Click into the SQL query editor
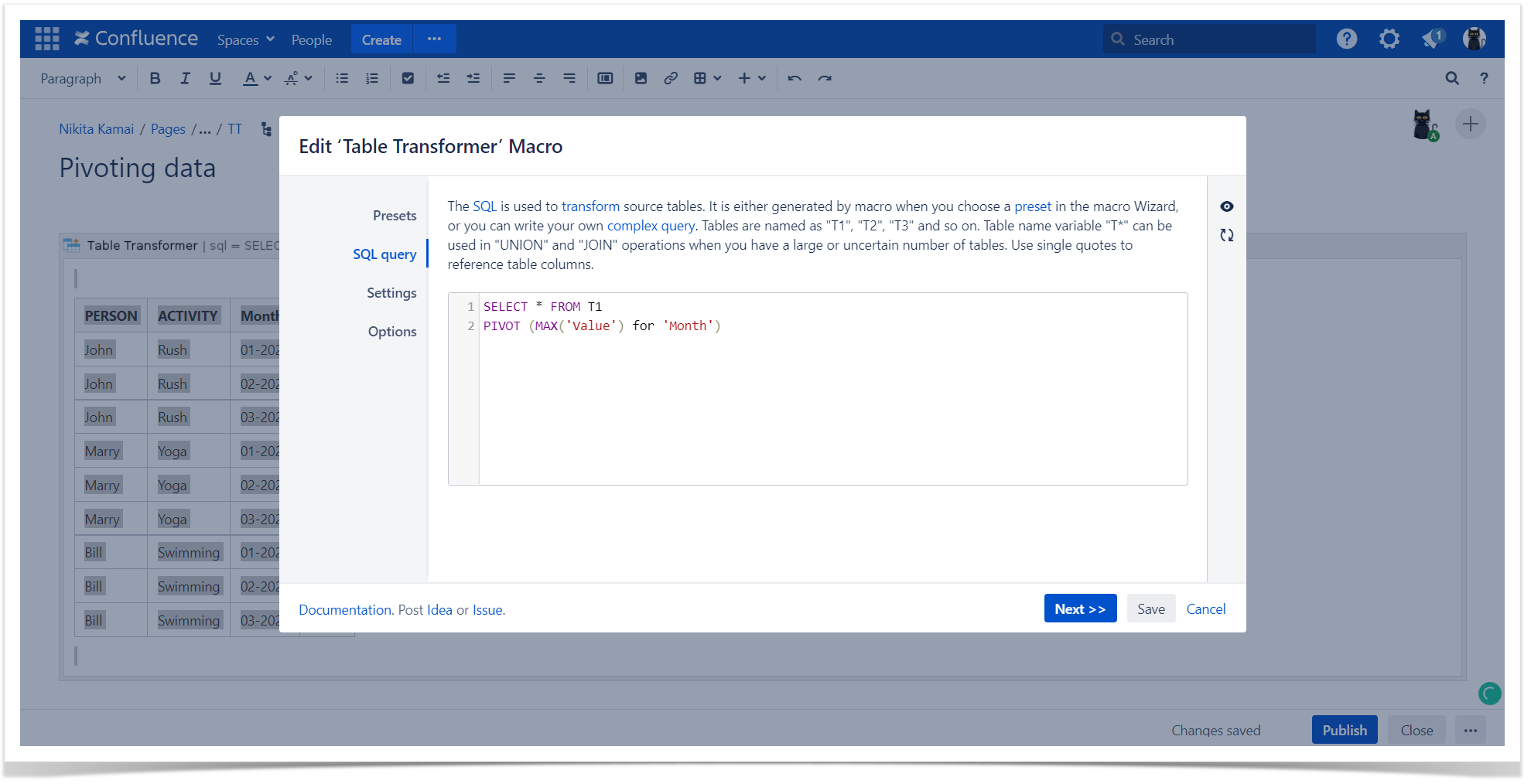This screenshot has height=784, width=1531. pos(832,402)
